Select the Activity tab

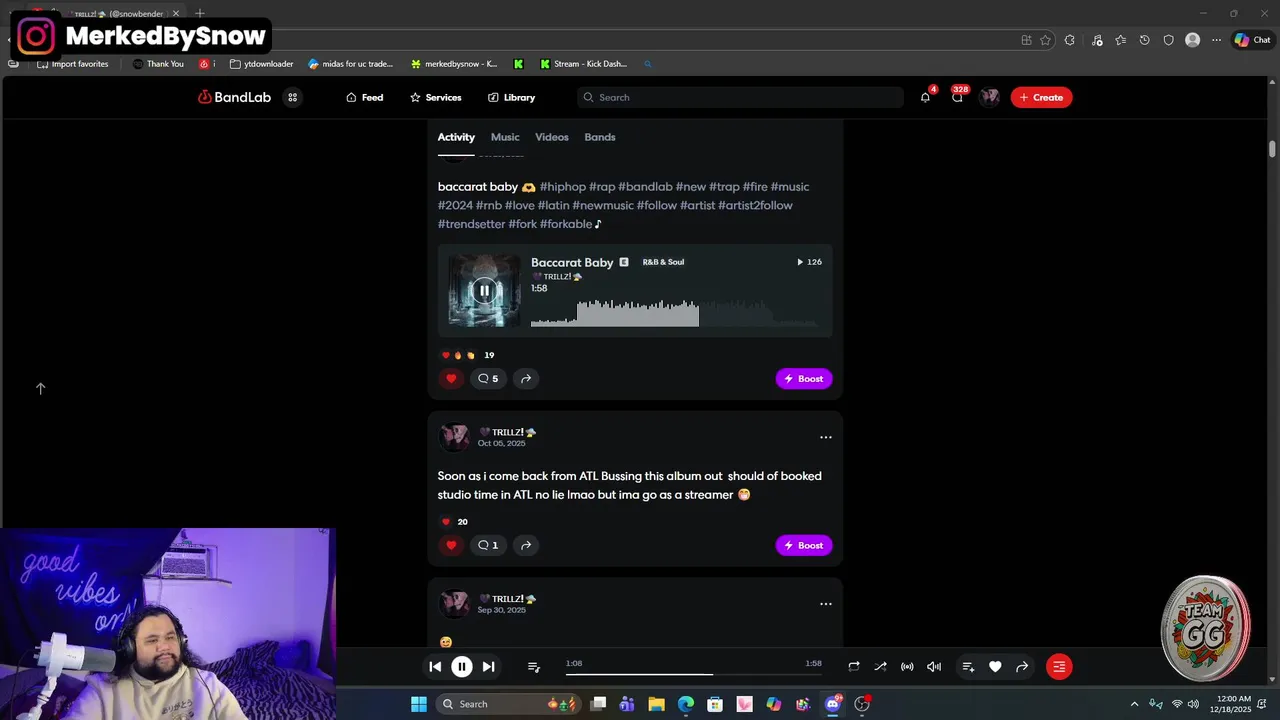point(456,137)
